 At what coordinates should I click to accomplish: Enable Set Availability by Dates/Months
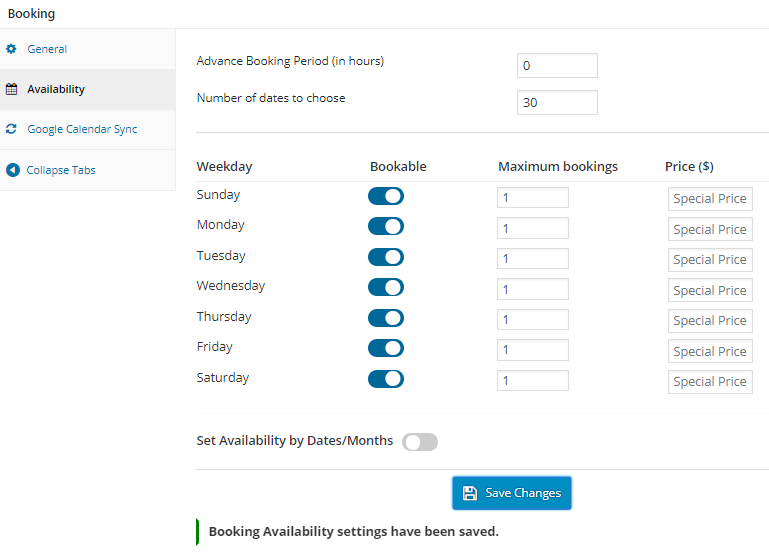pyautogui.click(x=420, y=442)
